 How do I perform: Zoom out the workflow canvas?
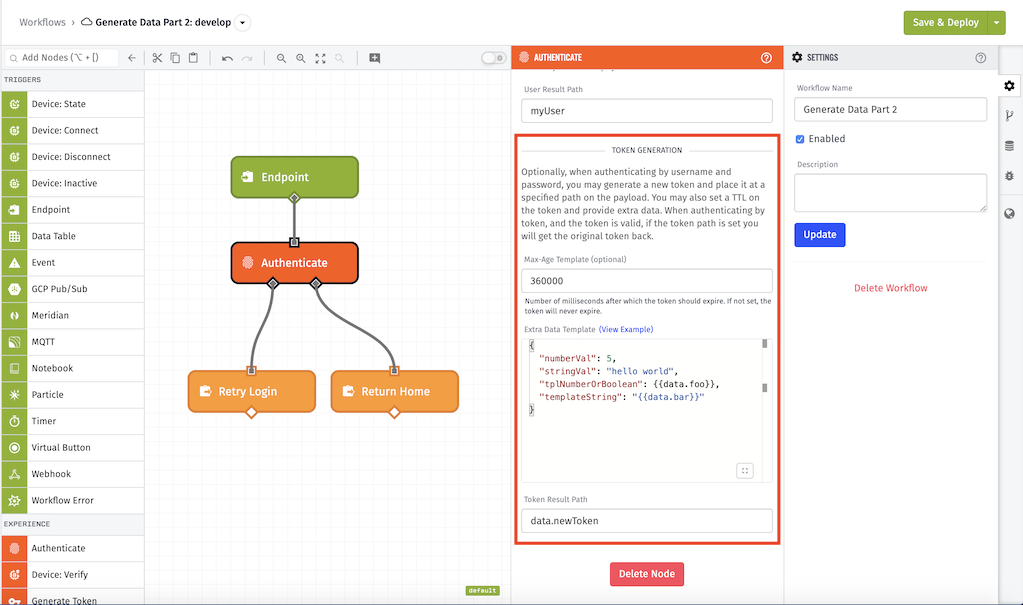[x=282, y=58]
